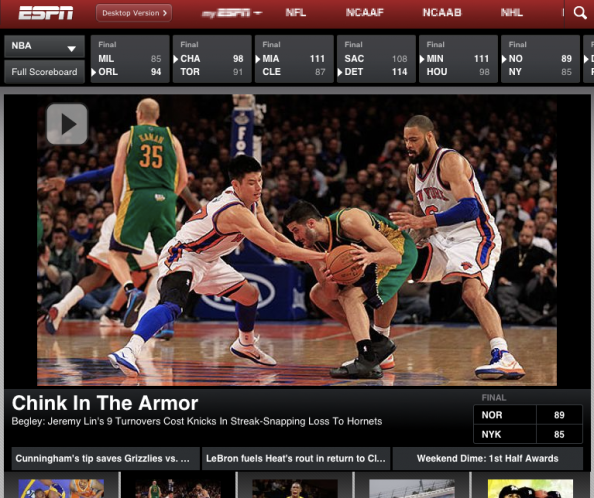Open the MIL vs ORL final score
Screen dimensions: 594x498
pyautogui.click(x=130, y=59)
